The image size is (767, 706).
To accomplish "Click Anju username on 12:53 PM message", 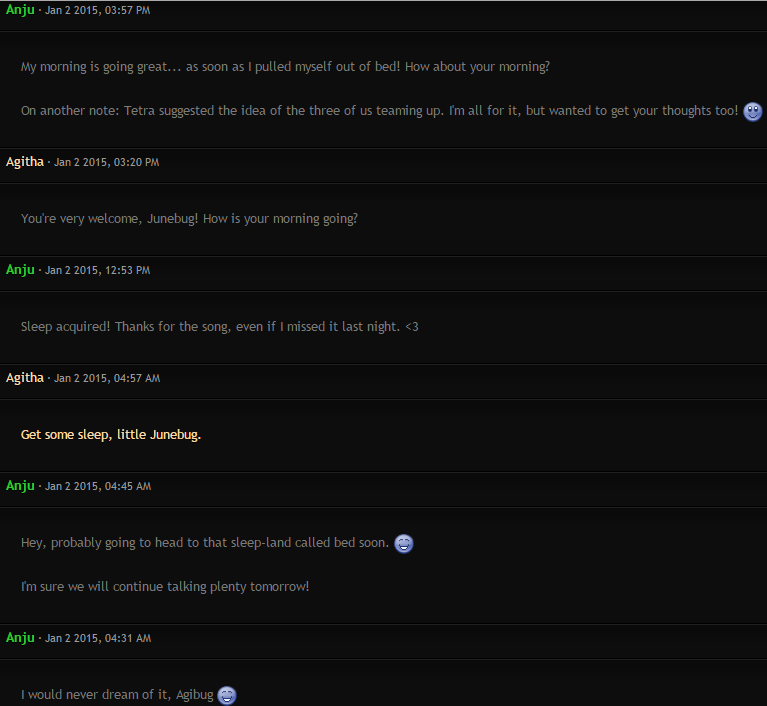I will [x=20, y=270].
